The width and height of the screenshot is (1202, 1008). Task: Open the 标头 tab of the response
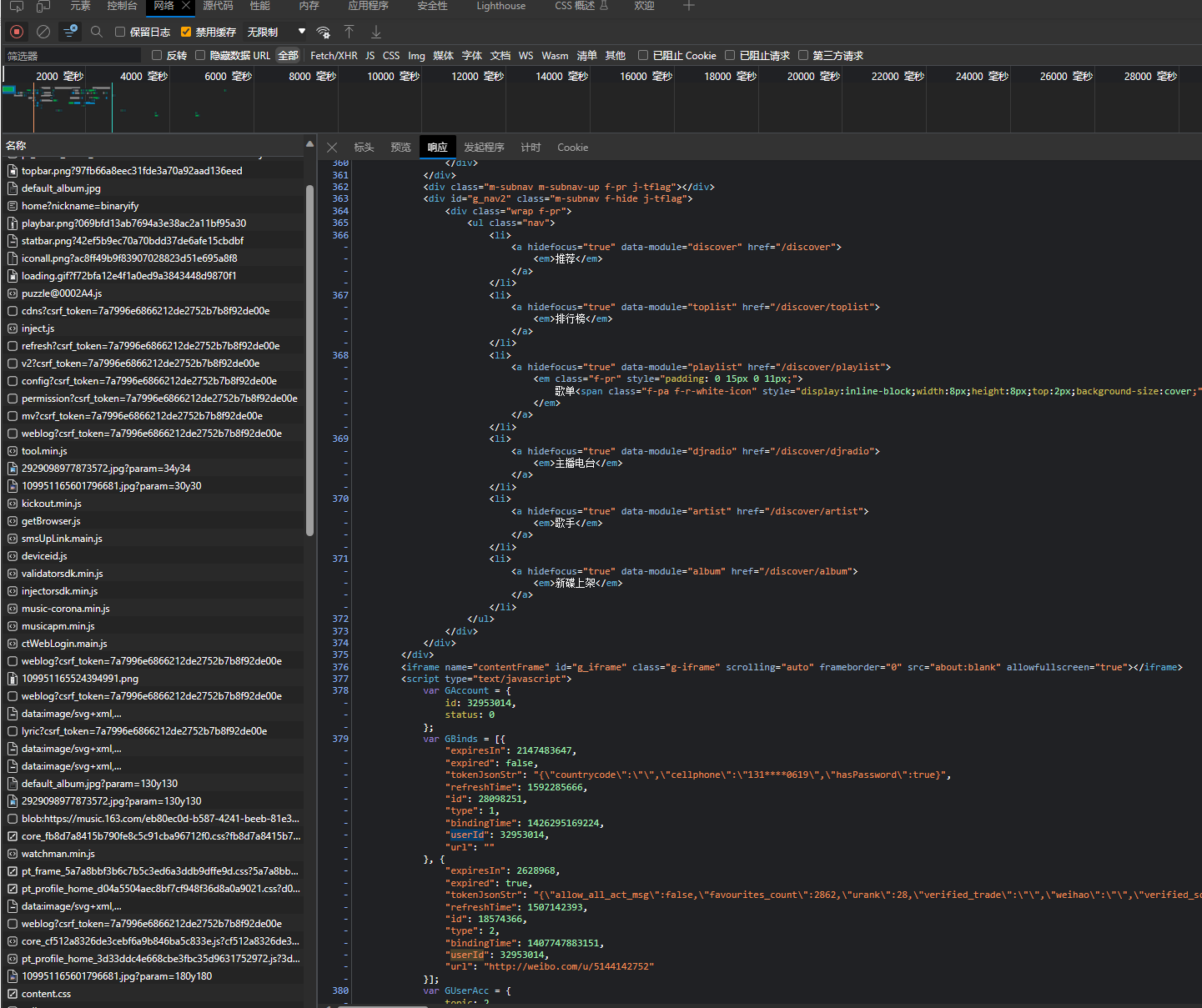pyautogui.click(x=364, y=147)
